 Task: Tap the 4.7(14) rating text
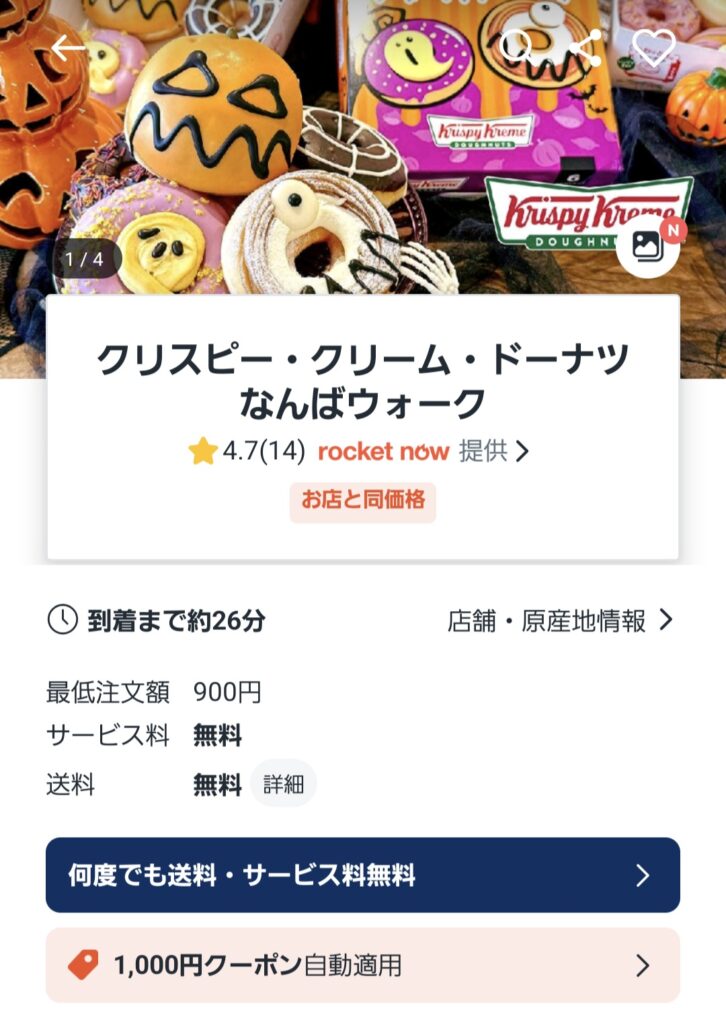click(x=264, y=451)
